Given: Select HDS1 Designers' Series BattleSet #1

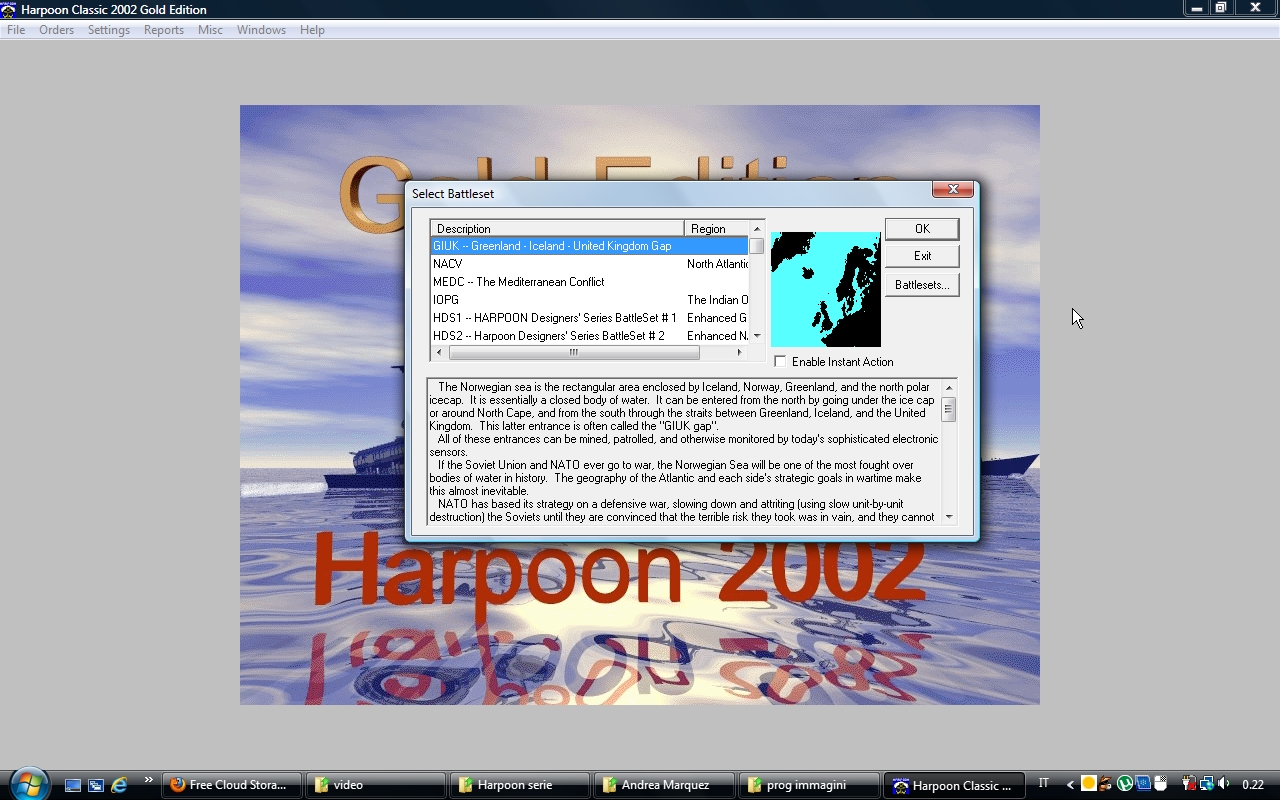Looking at the screenshot, I should (589, 318).
